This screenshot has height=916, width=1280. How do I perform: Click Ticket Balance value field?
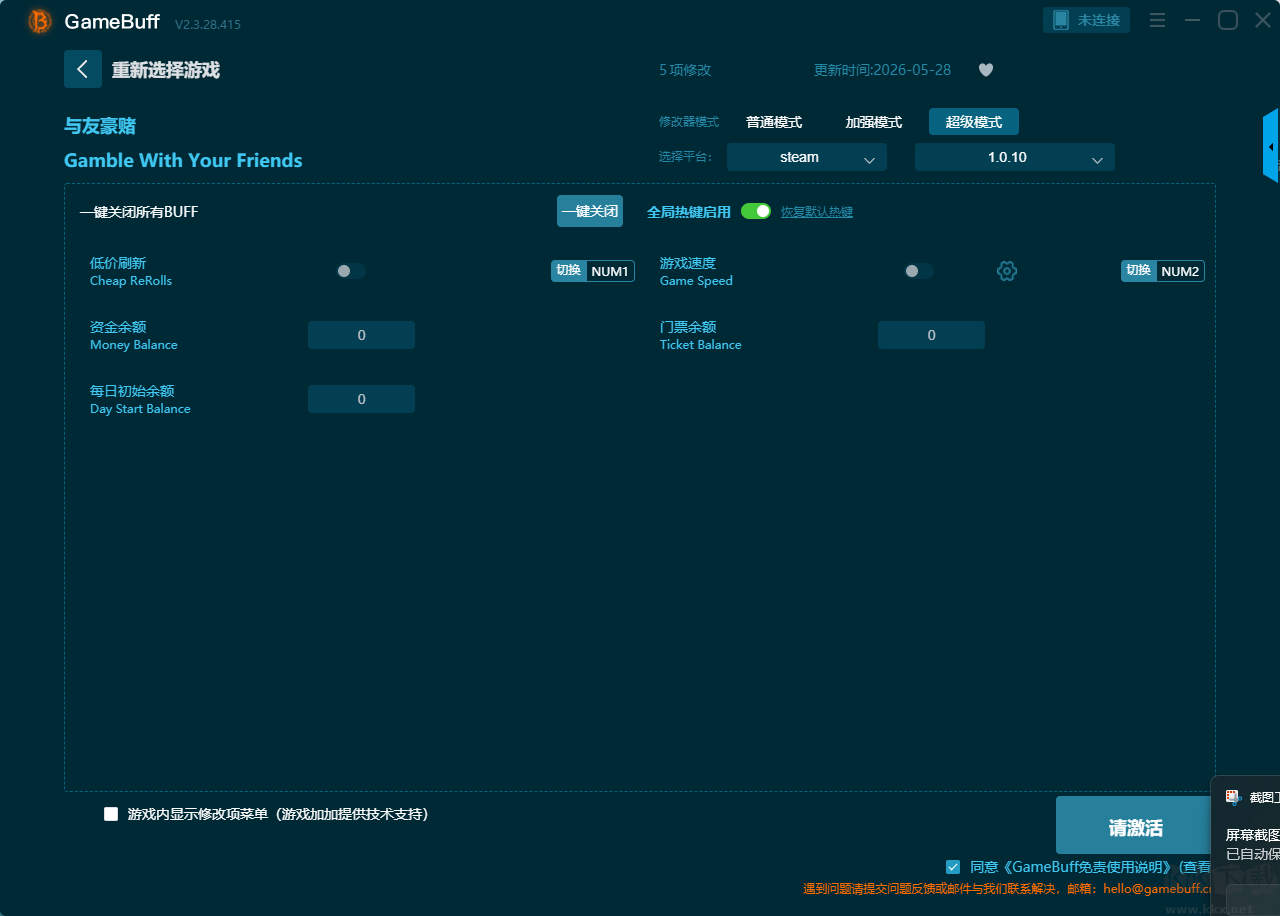click(931, 335)
